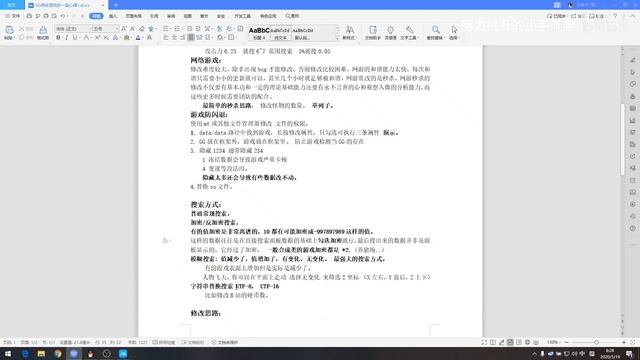The height and width of the screenshot is (360, 640).
Task: Click the font color button
Action: point(138,38)
